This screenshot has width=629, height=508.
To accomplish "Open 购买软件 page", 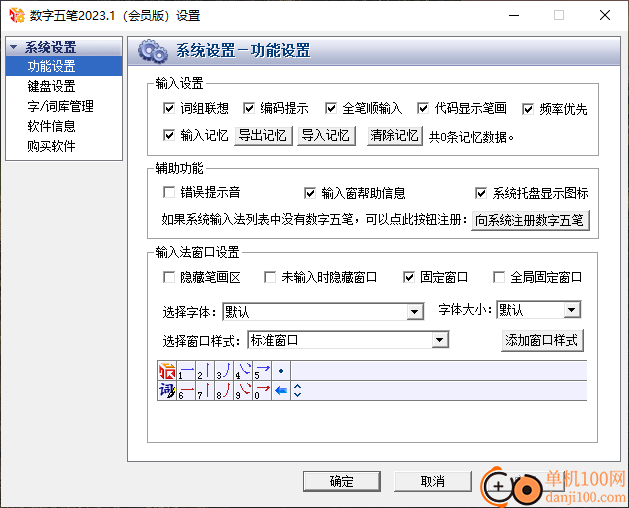I will click(x=64, y=146).
